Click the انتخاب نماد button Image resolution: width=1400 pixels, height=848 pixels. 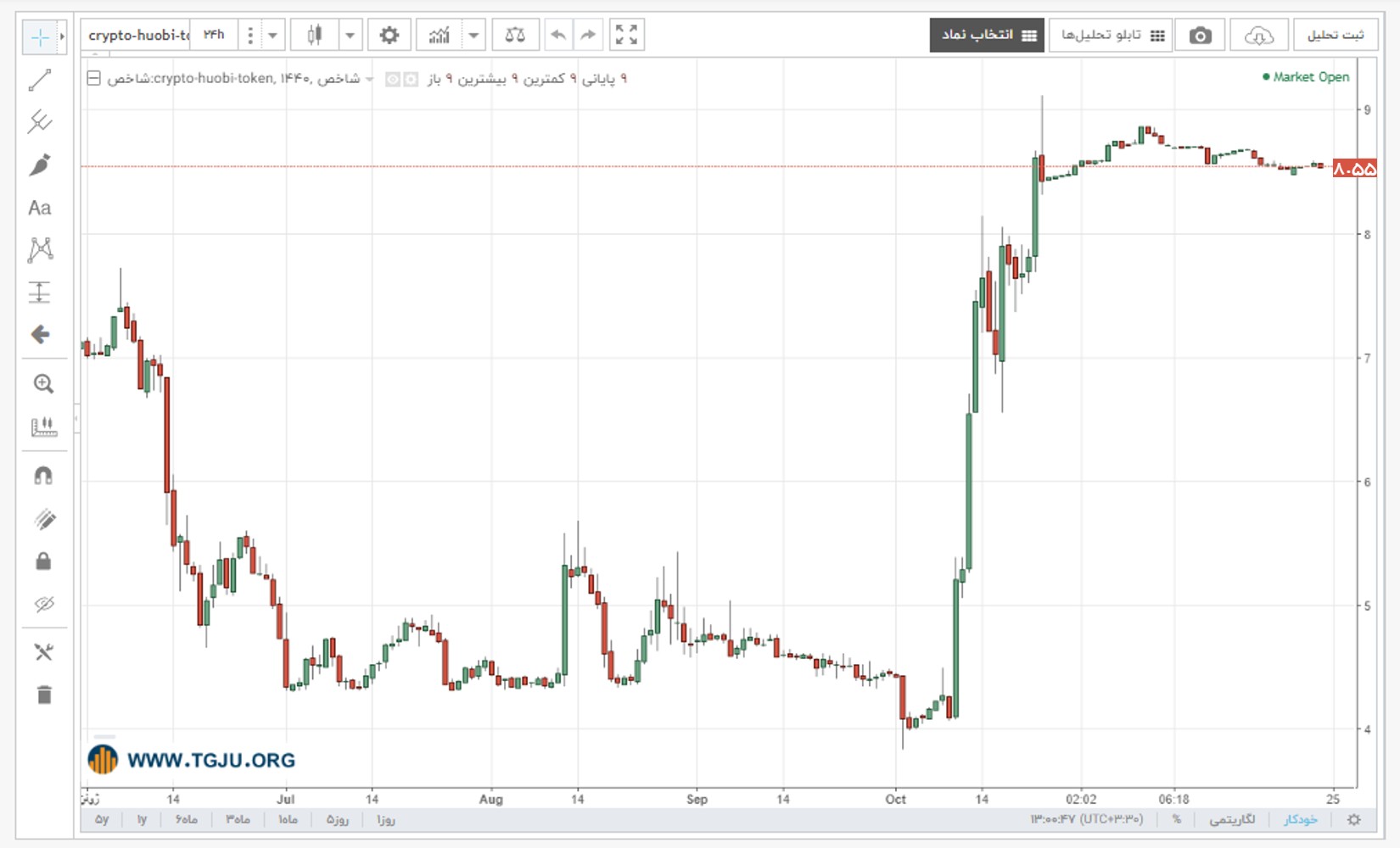coord(987,36)
